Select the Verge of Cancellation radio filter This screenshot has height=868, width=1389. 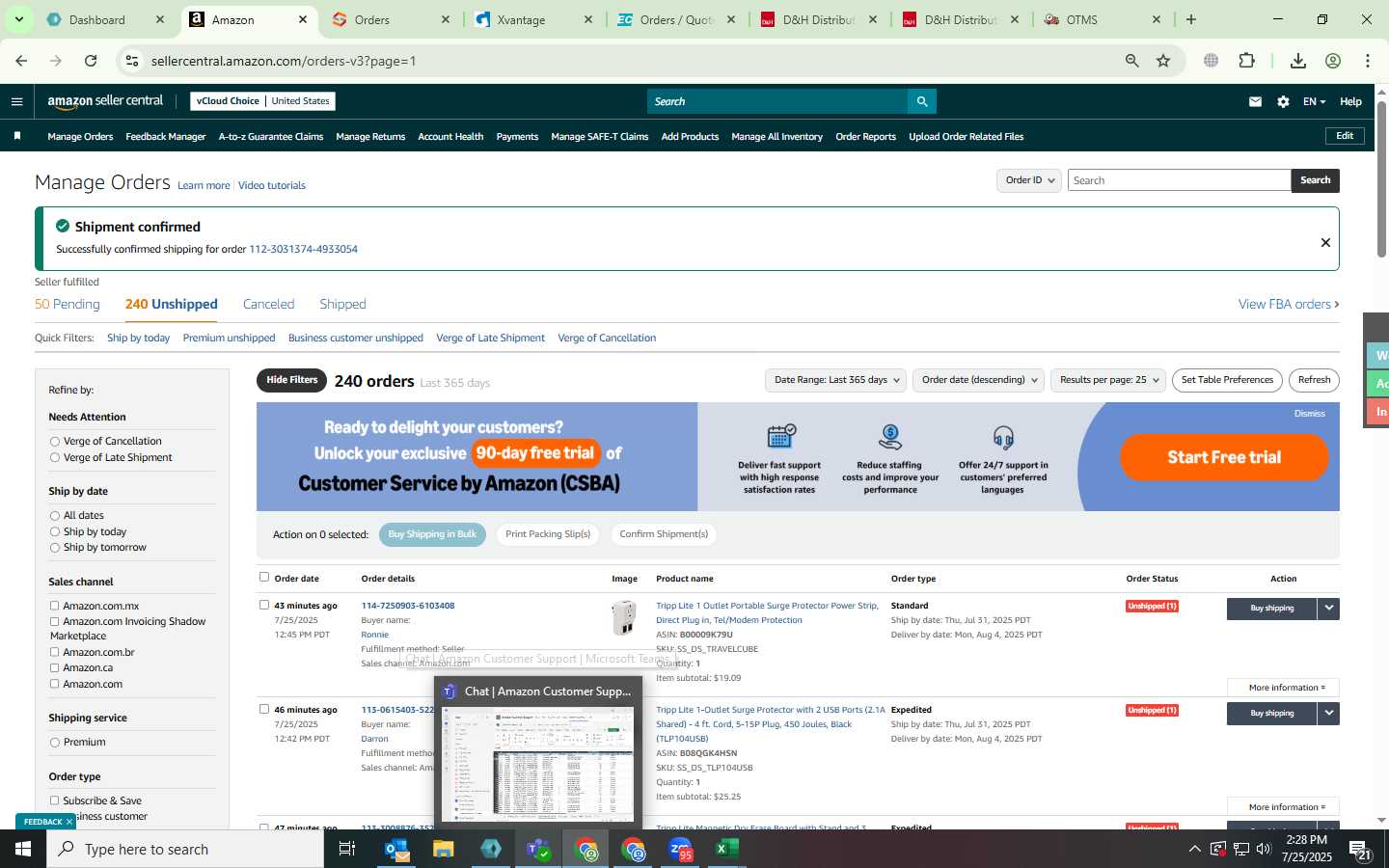click(x=55, y=442)
